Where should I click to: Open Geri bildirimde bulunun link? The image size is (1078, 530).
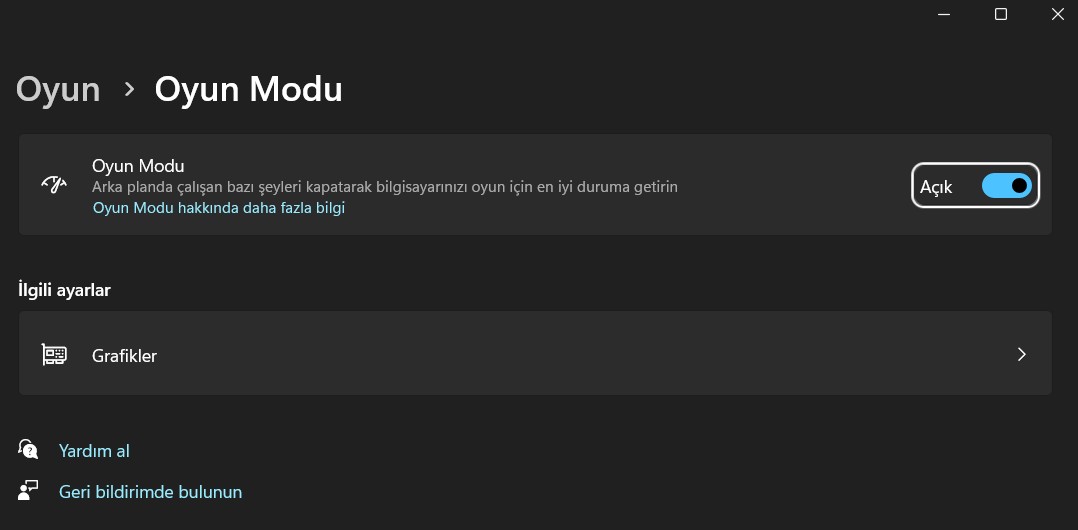point(151,492)
